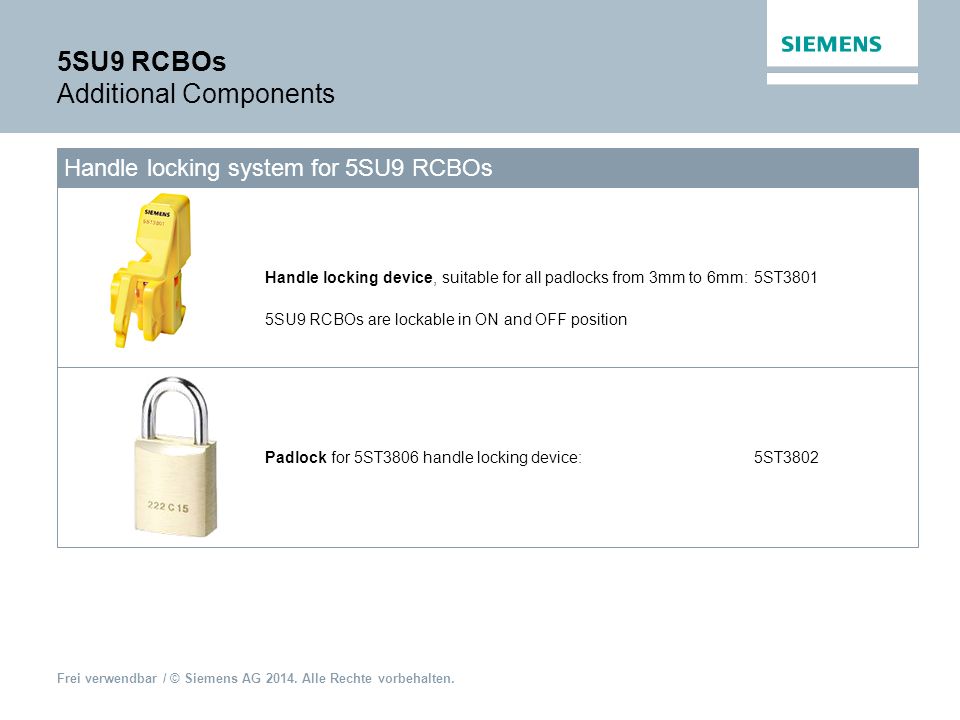Click the Siemens logo
The image size is (960, 720).
pos(831,44)
